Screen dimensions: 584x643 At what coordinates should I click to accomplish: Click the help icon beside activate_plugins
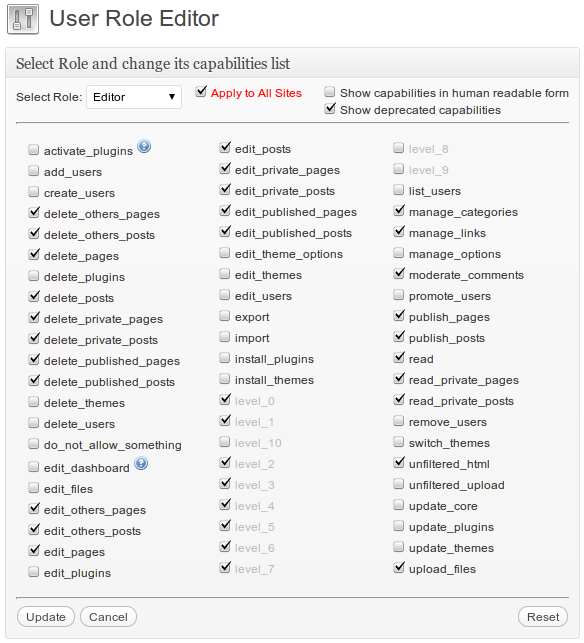pos(144,146)
